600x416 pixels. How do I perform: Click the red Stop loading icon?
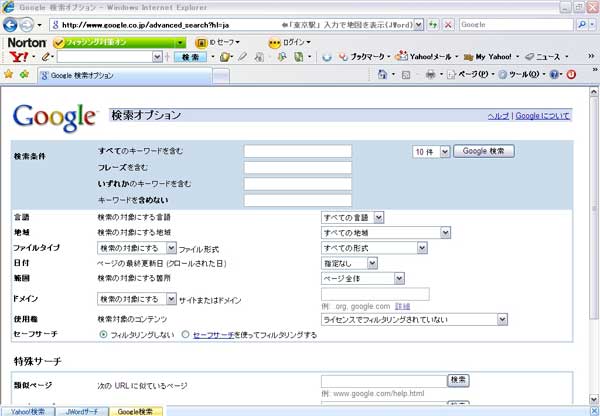448,25
